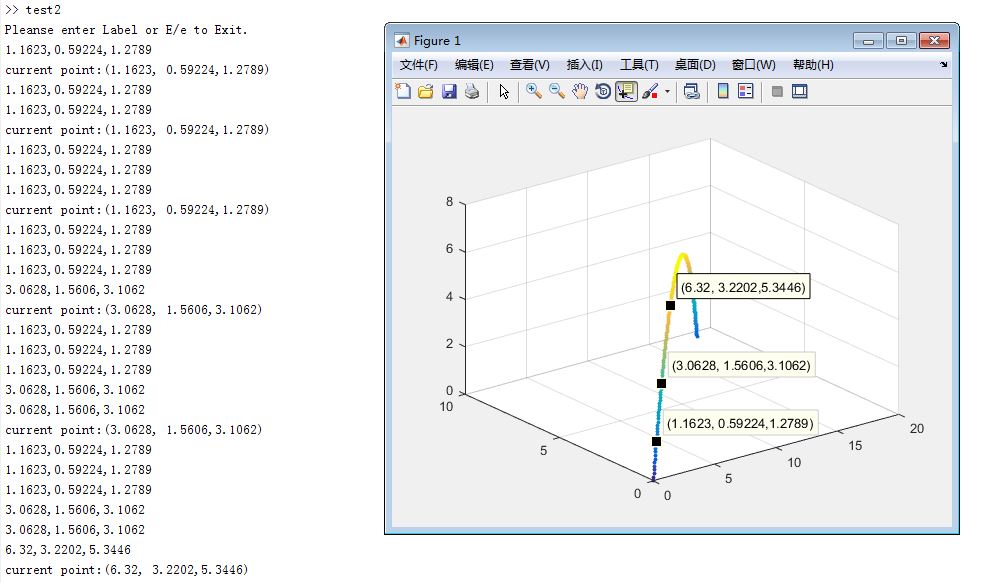This screenshot has width=997, height=583.
Task: Select the Zoom Out tool
Action: point(557,90)
